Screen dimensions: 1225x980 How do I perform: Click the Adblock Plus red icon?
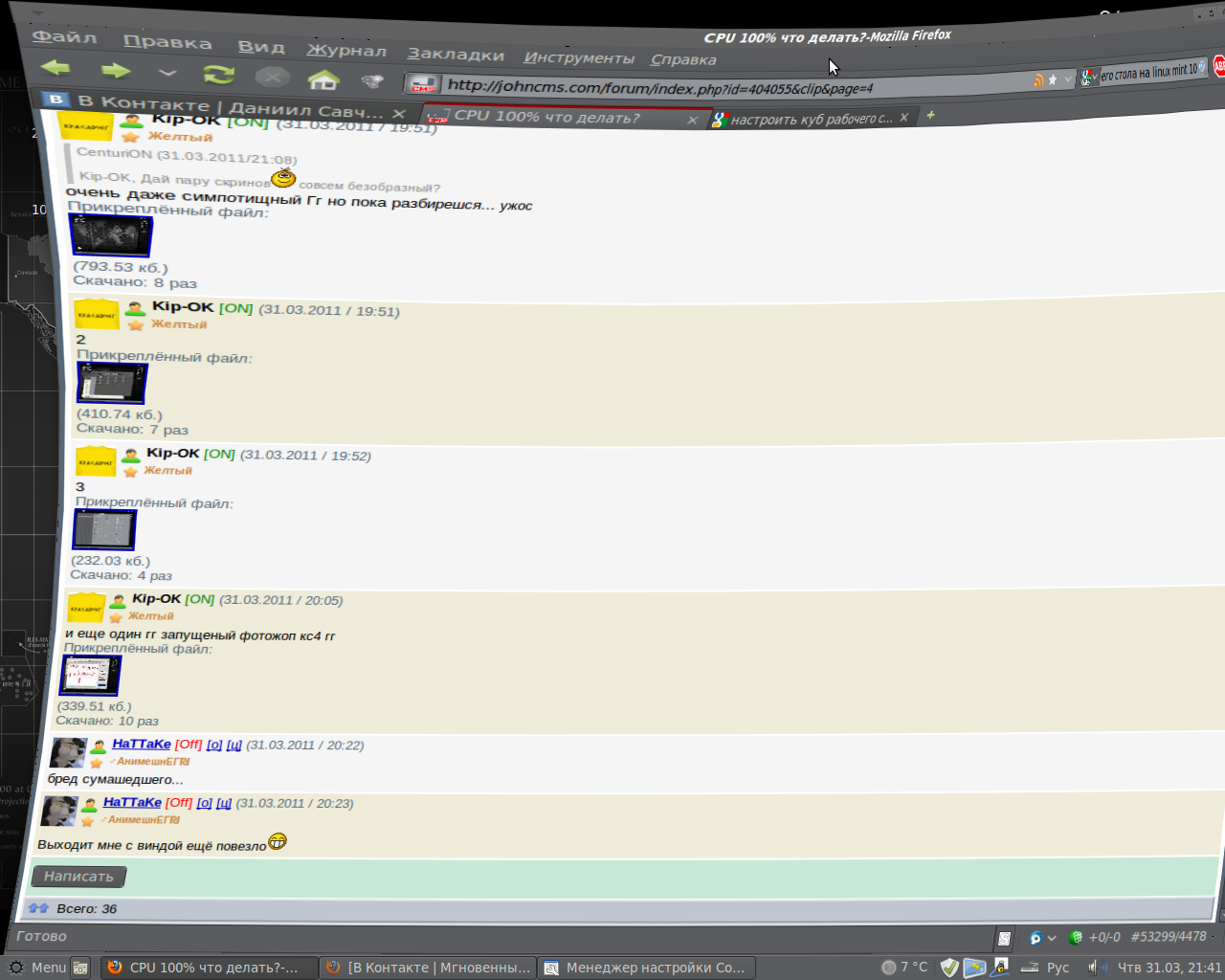(x=1219, y=66)
